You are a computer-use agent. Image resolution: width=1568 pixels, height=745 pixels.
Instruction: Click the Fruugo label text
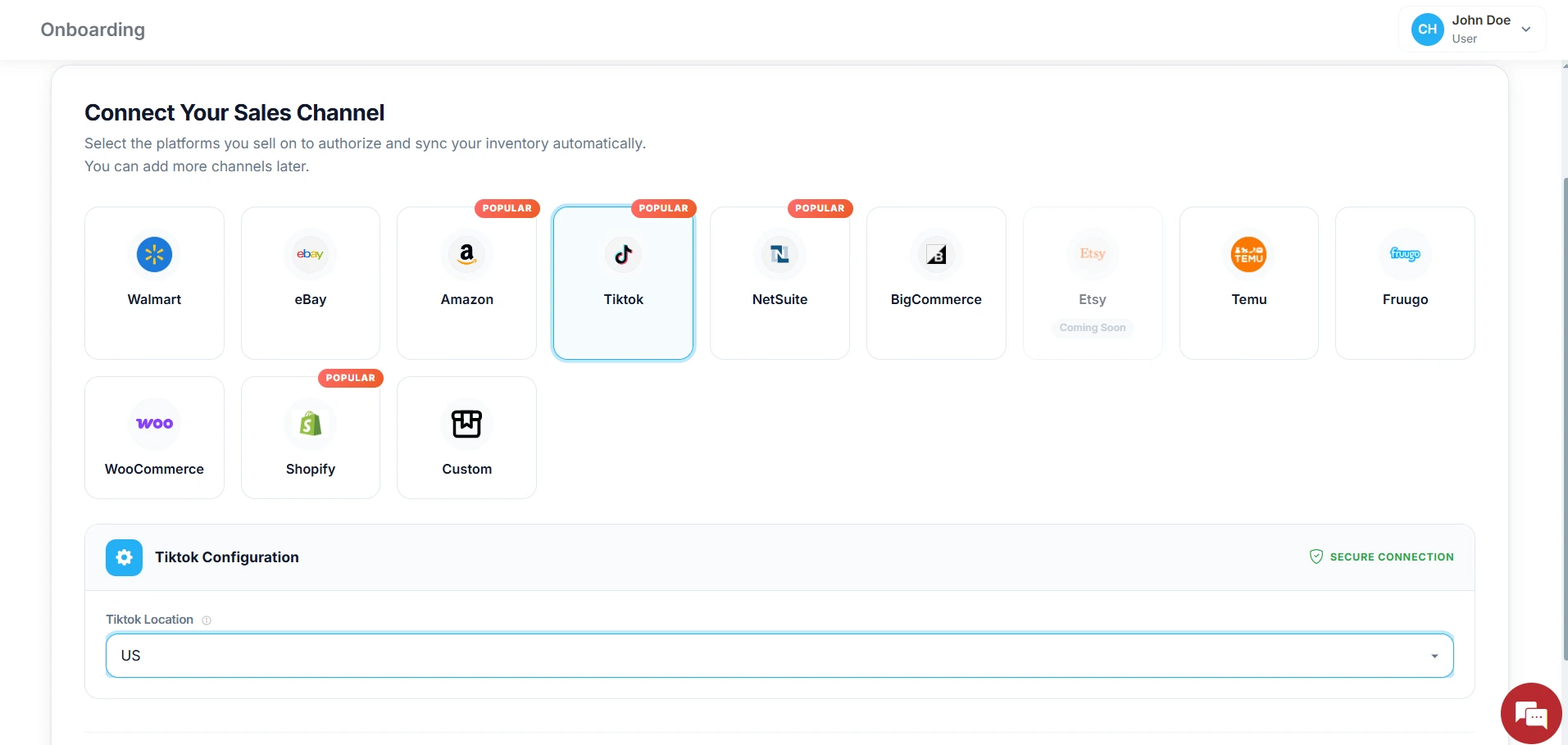coord(1405,299)
